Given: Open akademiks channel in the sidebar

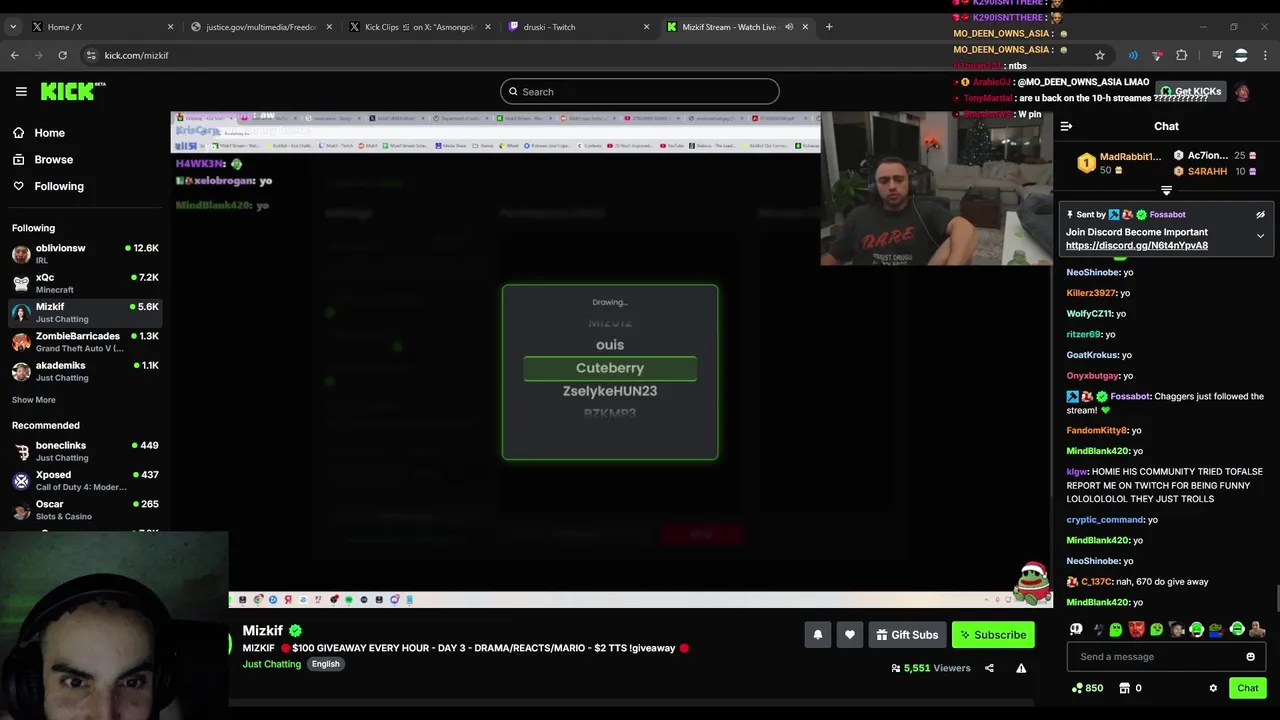Looking at the screenshot, I should tap(85, 371).
